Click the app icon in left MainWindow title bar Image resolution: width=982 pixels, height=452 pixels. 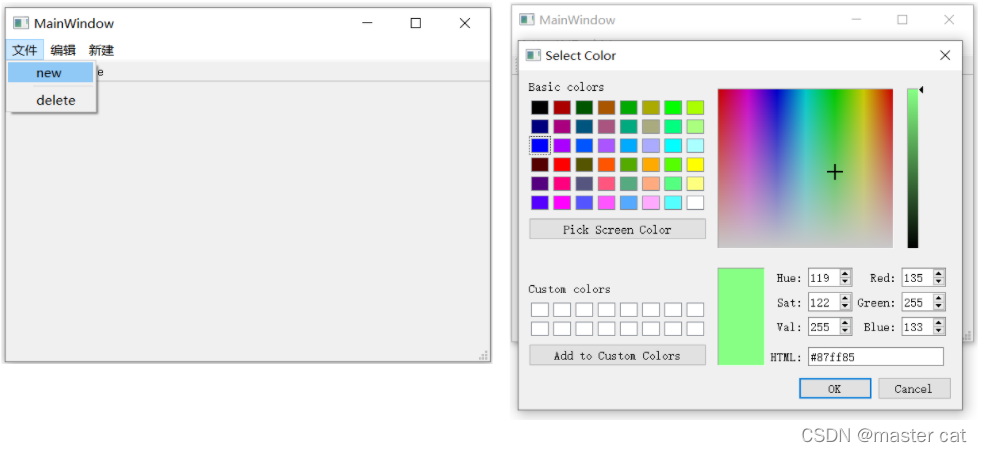(21, 23)
